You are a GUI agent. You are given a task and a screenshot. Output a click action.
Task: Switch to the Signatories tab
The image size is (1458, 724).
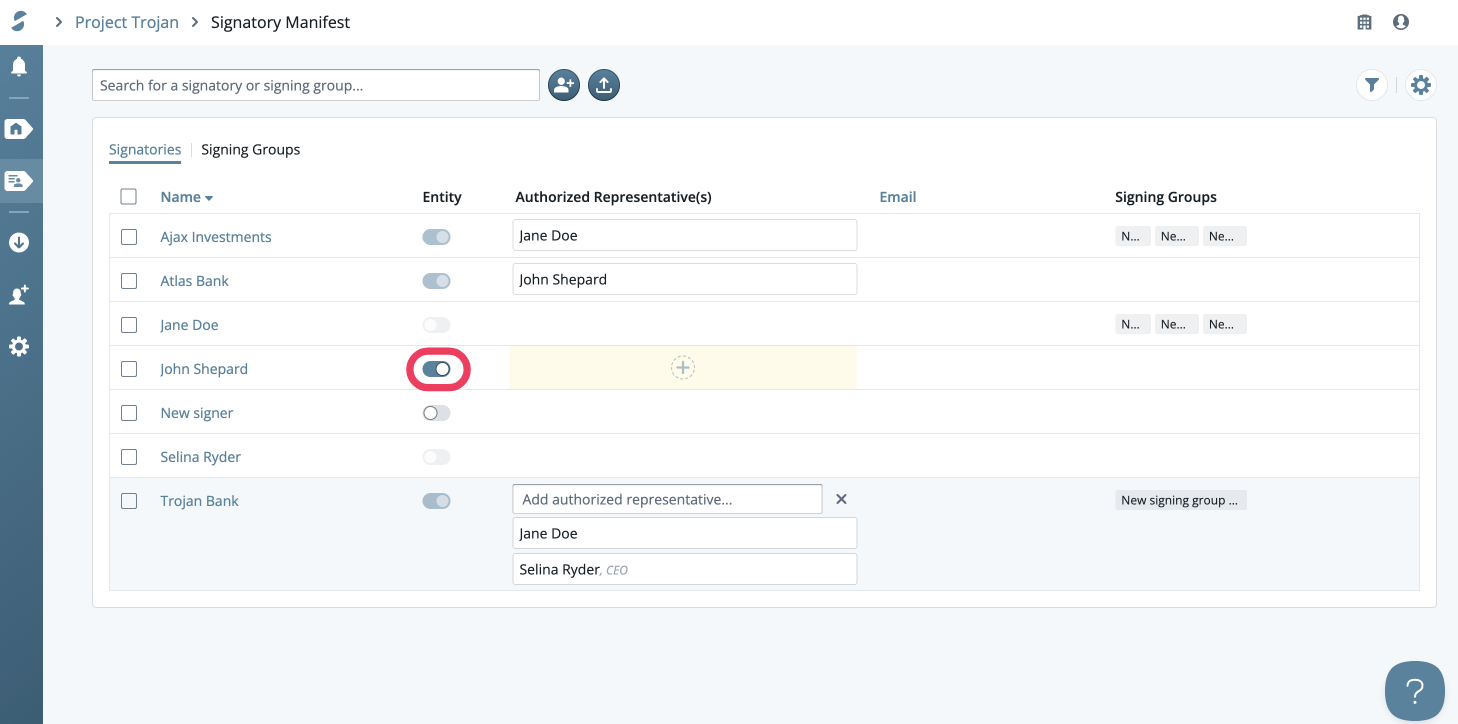point(145,149)
